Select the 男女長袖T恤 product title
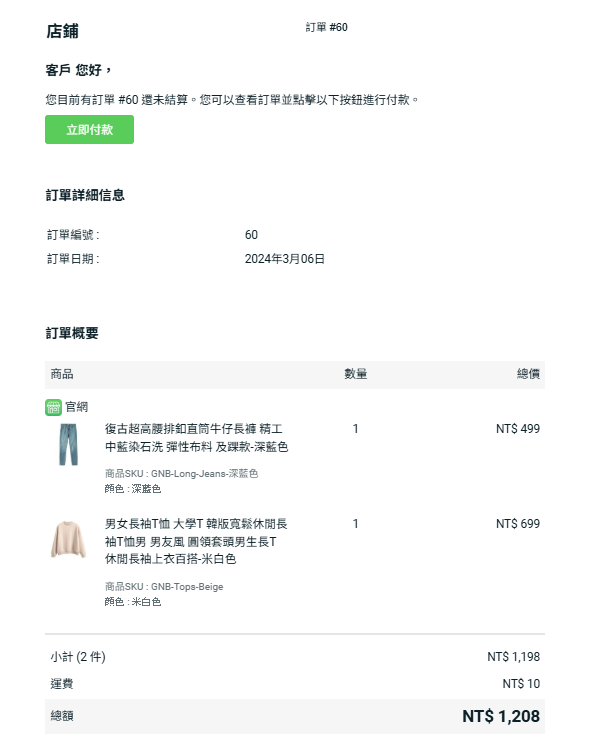 (x=196, y=541)
